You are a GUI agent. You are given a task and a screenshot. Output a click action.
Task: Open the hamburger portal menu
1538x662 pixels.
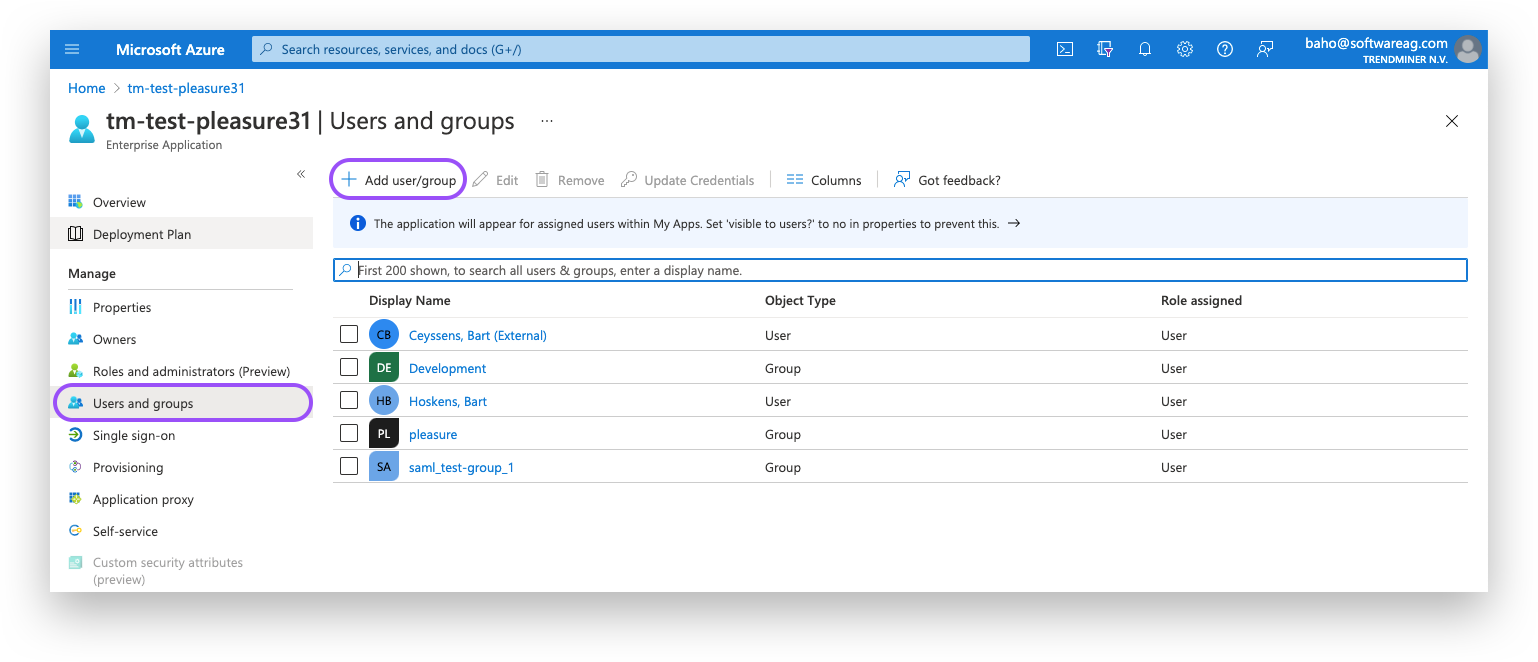tap(72, 49)
